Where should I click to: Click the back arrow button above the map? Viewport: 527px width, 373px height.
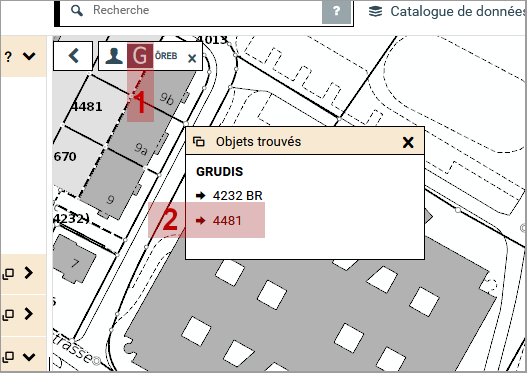[73, 56]
